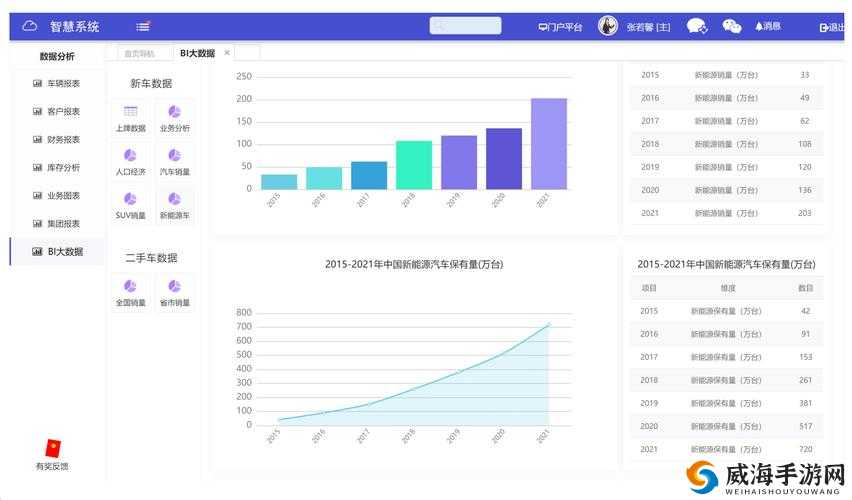Click the 保有量 value 720 cell
852x500 pixels.
(805, 449)
